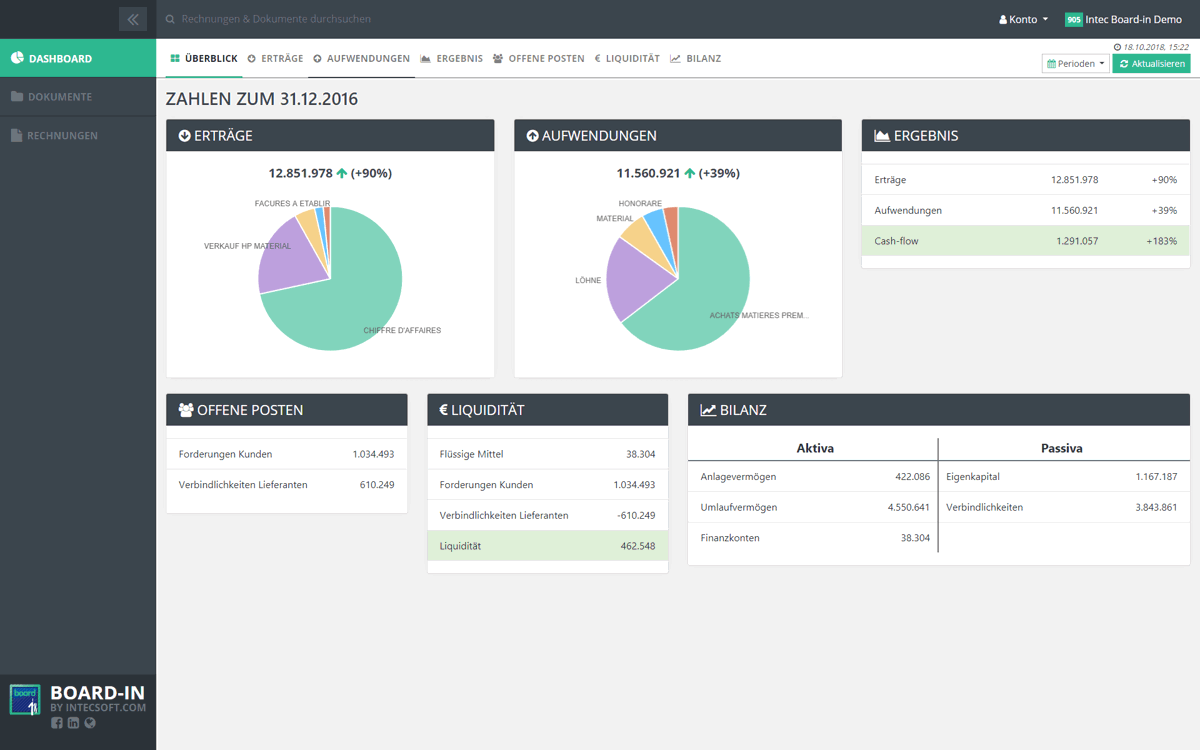Viewport: 1200px width, 750px height.
Task: Switch to the Liquidität tab
Action: 627,59
